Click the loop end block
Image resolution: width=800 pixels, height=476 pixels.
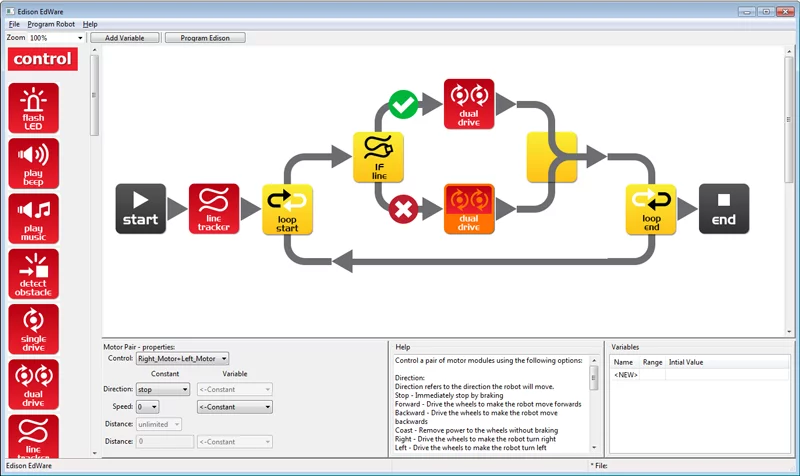pyautogui.click(x=651, y=209)
